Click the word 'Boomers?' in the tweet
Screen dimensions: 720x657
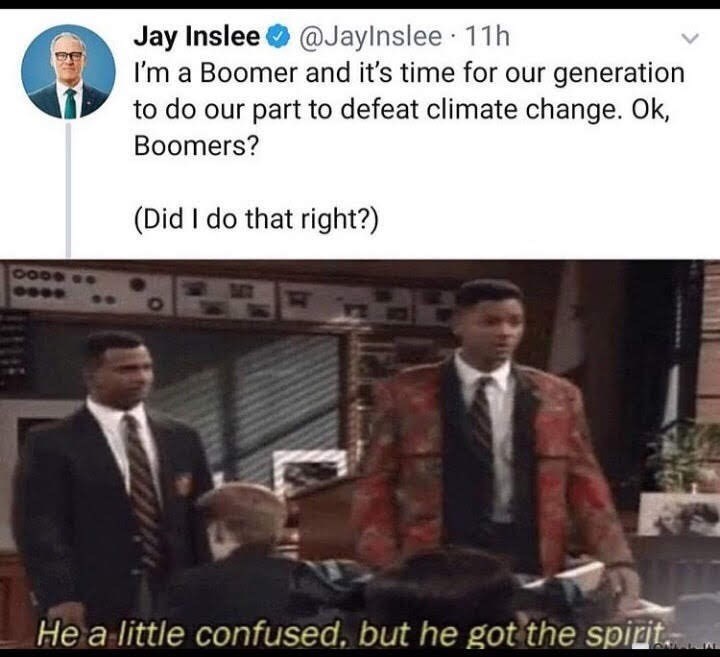197,146
